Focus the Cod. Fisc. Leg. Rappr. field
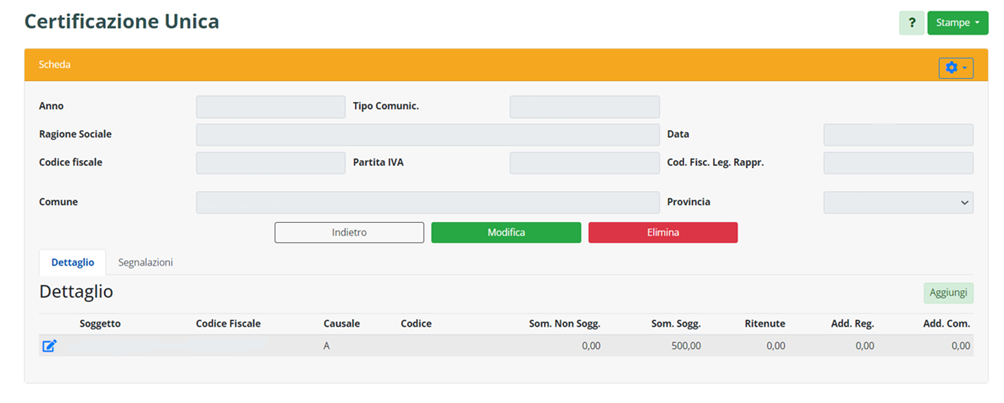This screenshot has width=1004, height=403. pyautogui.click(x=897, y=163)
